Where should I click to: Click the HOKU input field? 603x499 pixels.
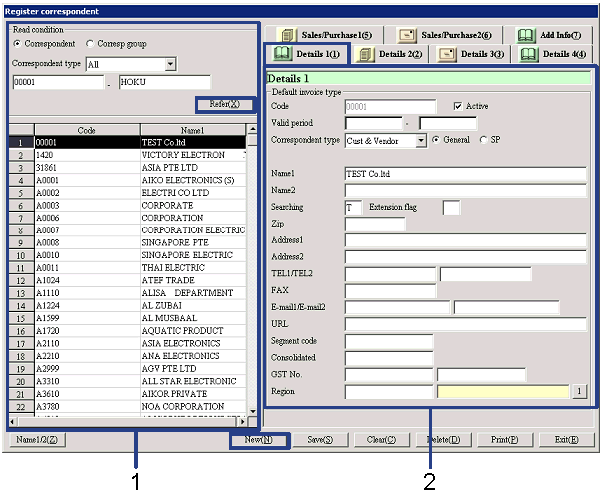coord(165,82)
